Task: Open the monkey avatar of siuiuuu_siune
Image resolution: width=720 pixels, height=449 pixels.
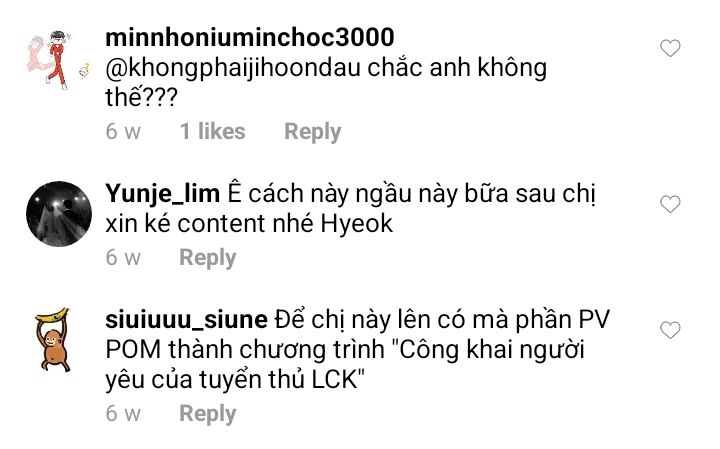Action: pos(53,340)
